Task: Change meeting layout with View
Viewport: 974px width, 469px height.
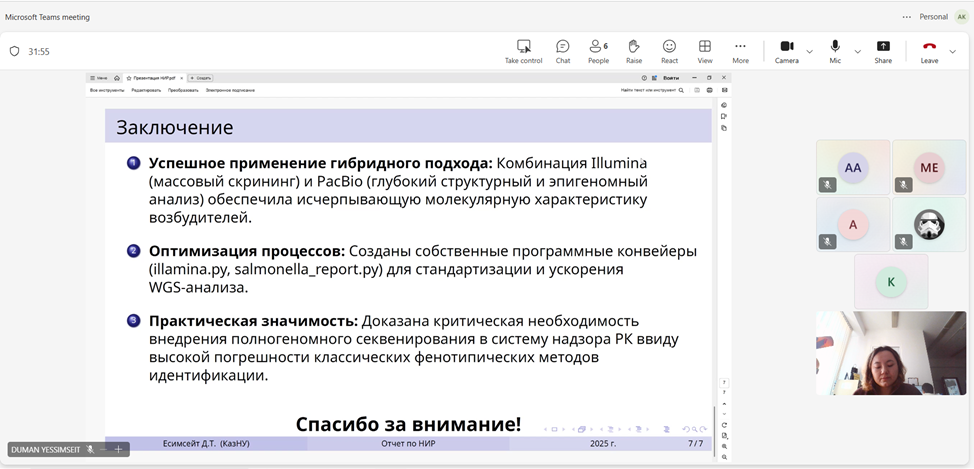Action: point(705,52)
